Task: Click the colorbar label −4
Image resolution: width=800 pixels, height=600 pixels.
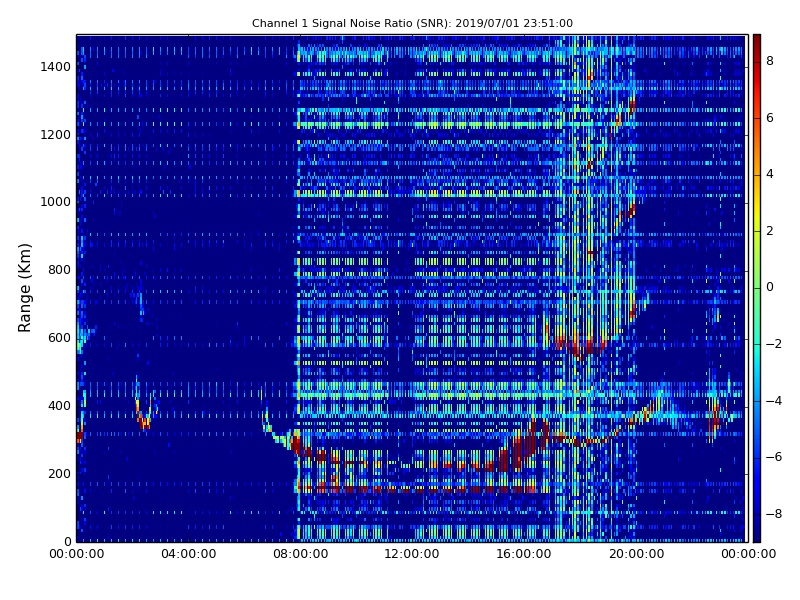Action: (773, 401)
